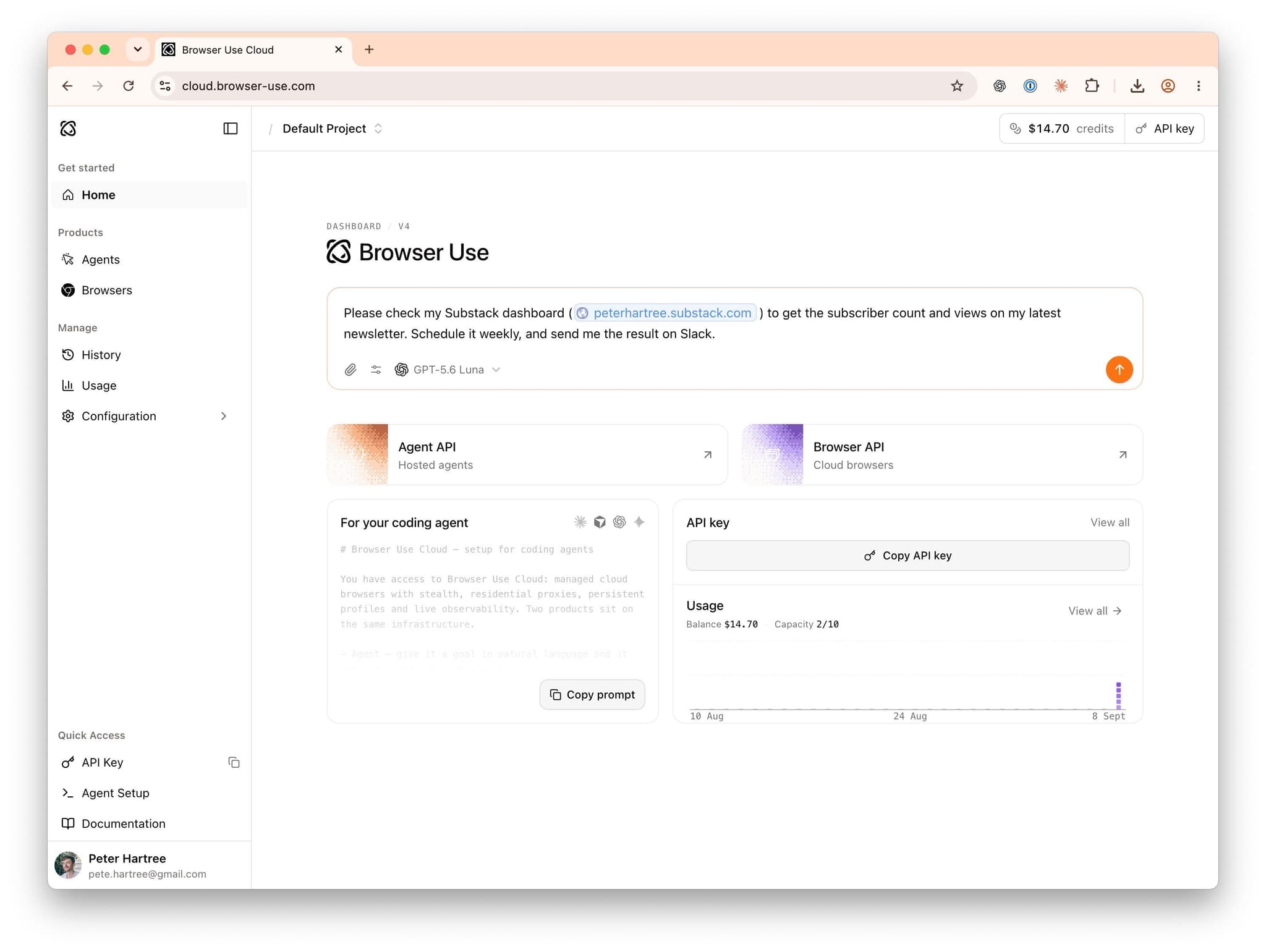Screen dimensions: 1266x952
Task: Click View all next to API key
Action: [1110, 522]
